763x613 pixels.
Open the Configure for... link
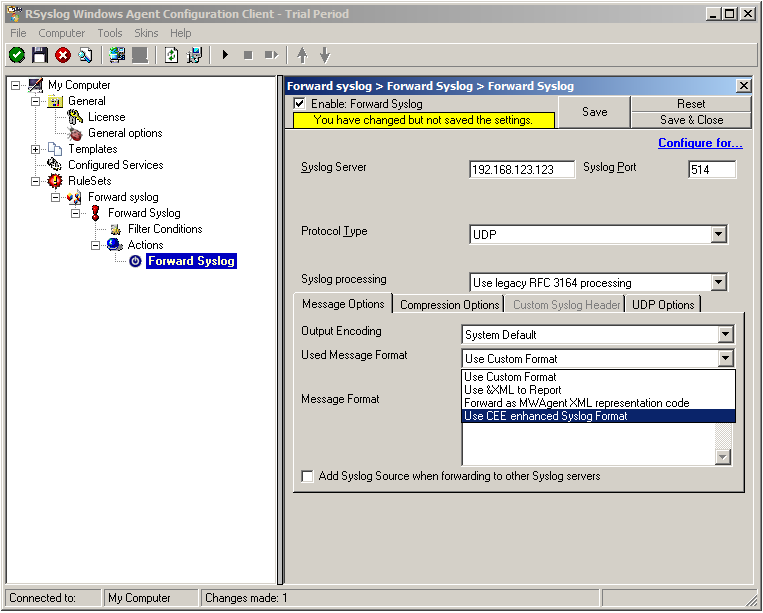(x=700, y=143)
